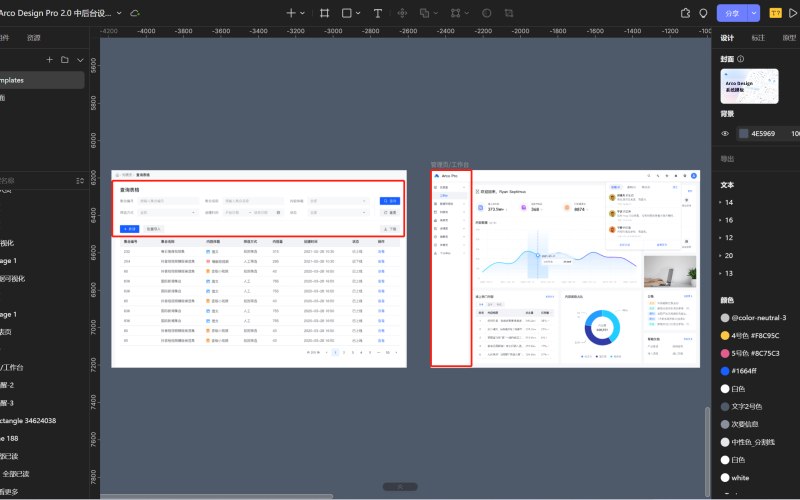Click the boolean operations icon
The width and height of the screenshot is (800, 500).
(424, 13)
